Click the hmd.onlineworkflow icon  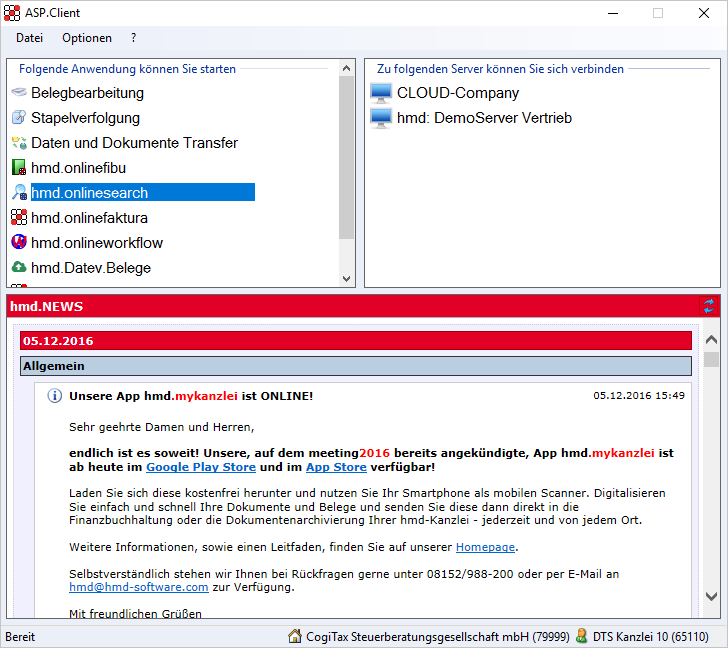tap(19, 243)
